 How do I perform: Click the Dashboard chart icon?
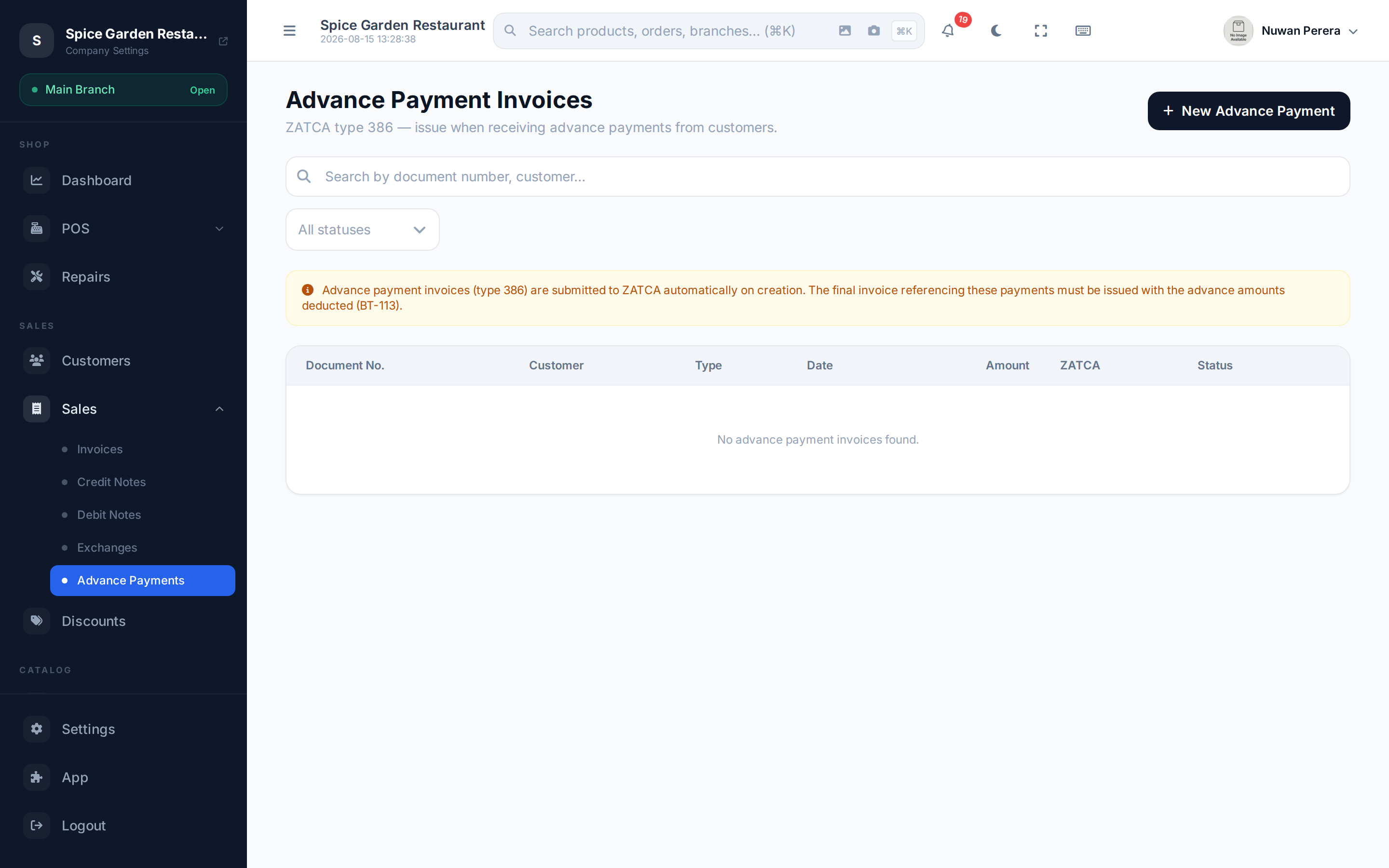37,180
